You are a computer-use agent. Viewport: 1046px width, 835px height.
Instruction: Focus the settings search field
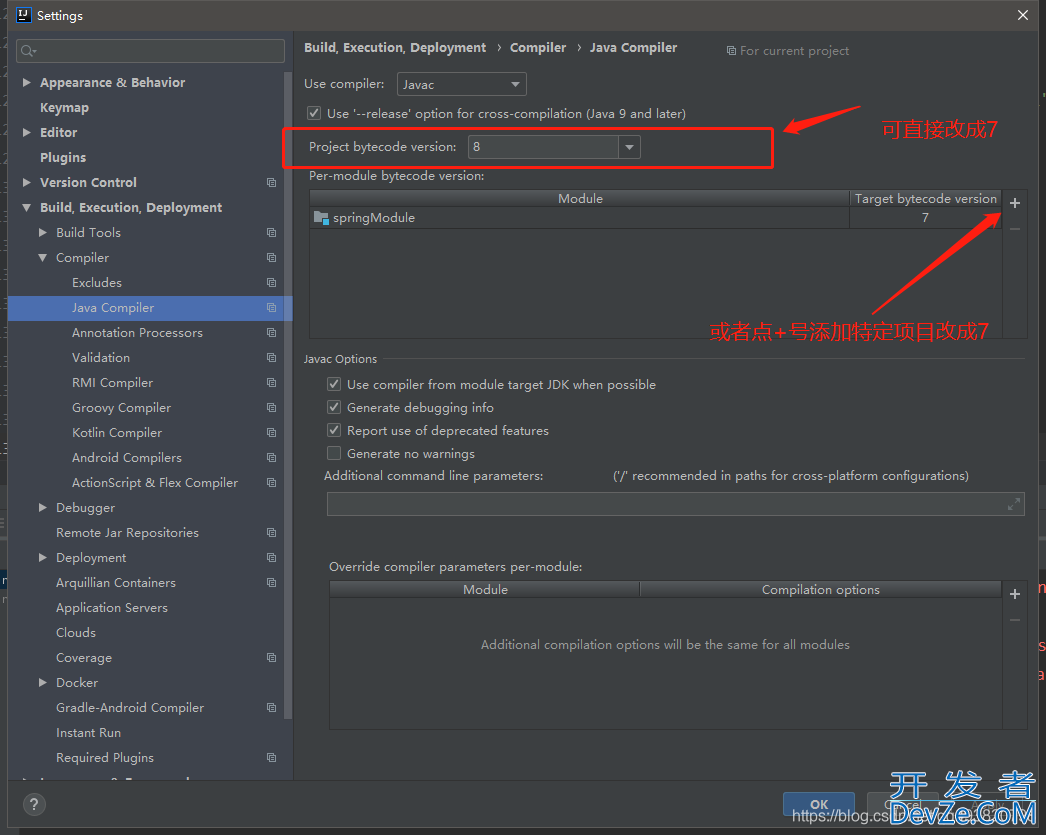click(x=151, y=51)
